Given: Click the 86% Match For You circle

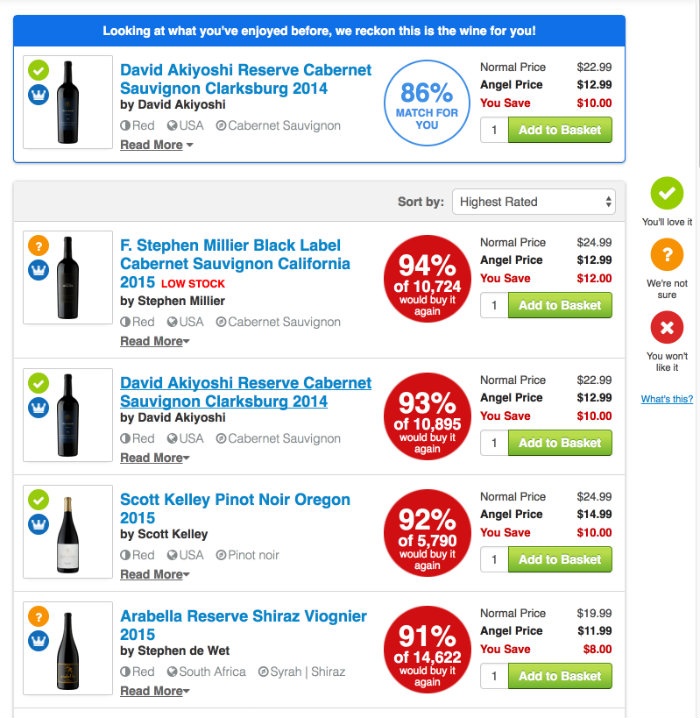Looking at the screenshot, I should 427,102.
